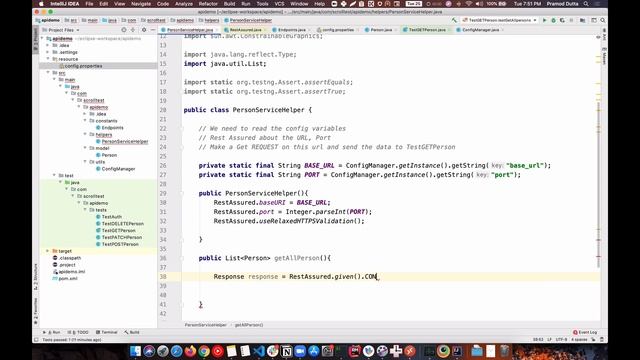
Task: Hide the Project panel with the minus icon
Action: coord(153,30)
